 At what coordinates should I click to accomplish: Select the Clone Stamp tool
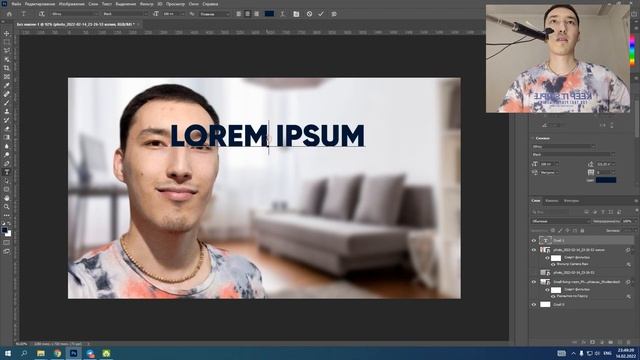[x=7, y=111]
